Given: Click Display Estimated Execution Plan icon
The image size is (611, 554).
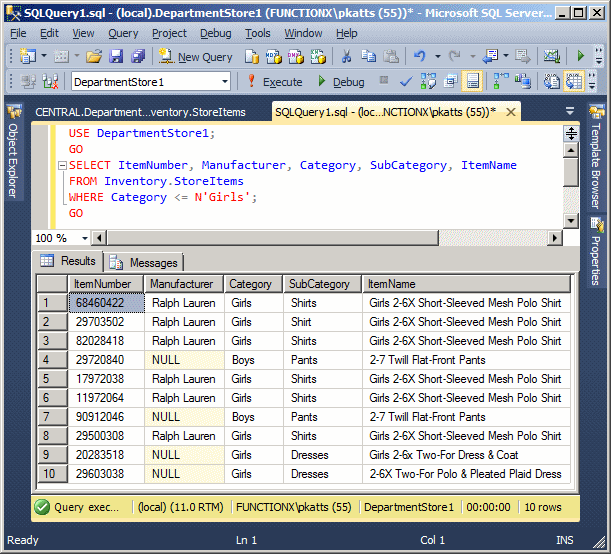Looking at the screenshot, I should click(428, 82).
